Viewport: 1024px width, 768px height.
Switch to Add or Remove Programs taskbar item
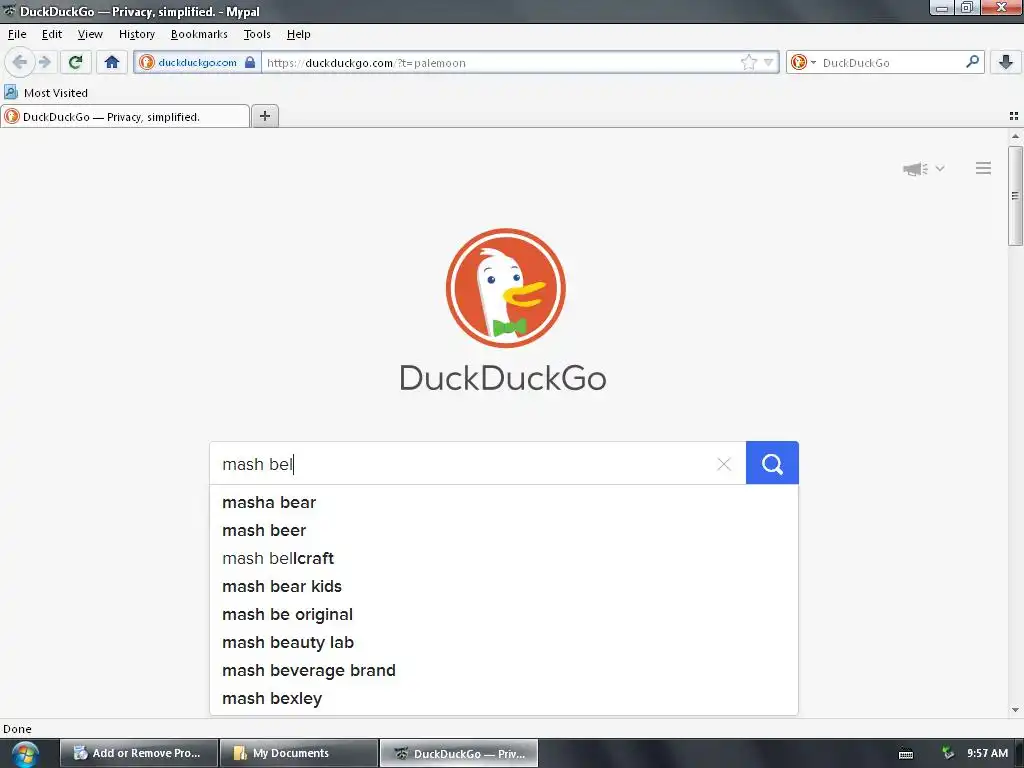(x=138, y=753)
